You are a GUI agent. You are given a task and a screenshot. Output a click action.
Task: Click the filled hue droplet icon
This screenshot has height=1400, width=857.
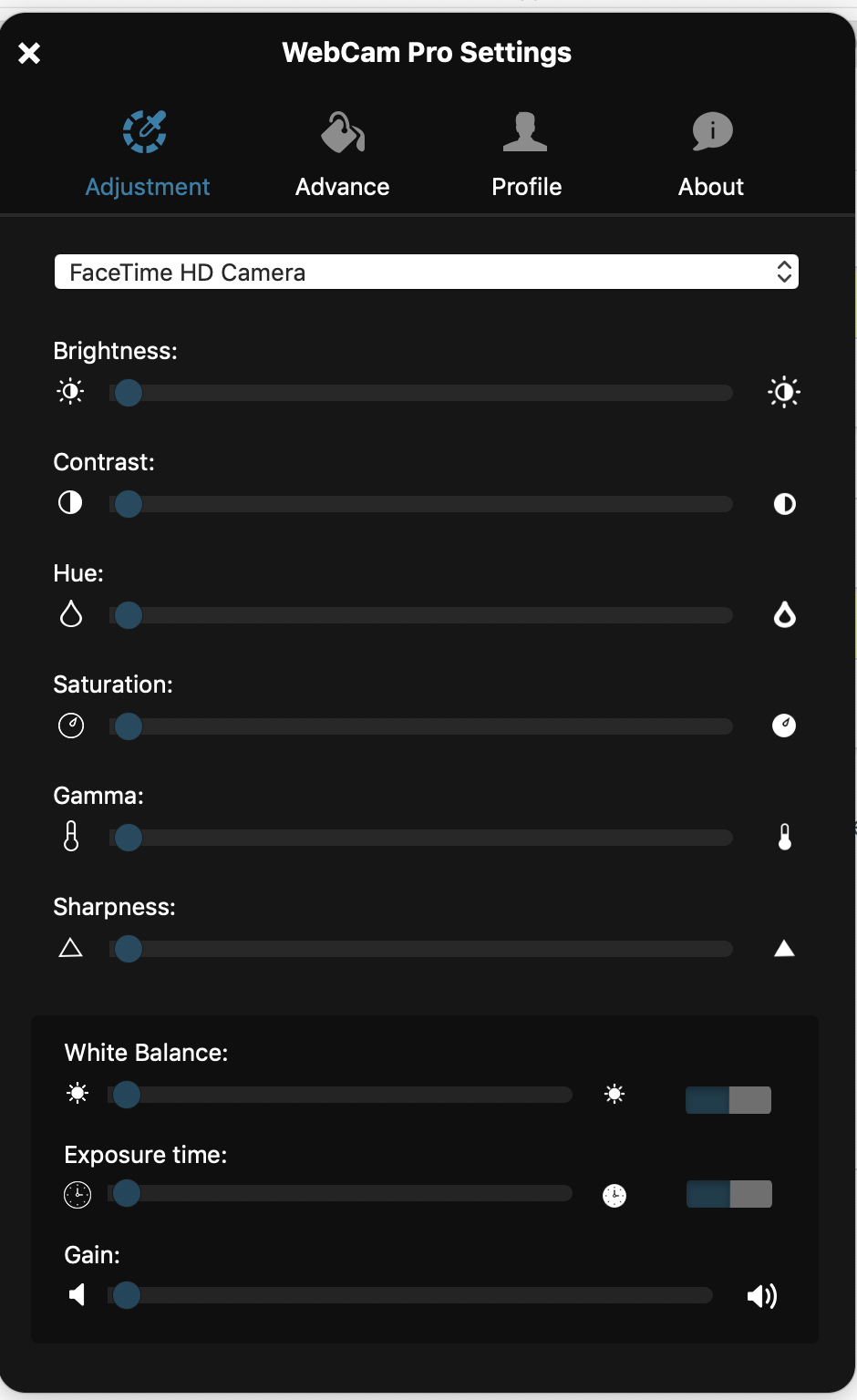[784, 615]
